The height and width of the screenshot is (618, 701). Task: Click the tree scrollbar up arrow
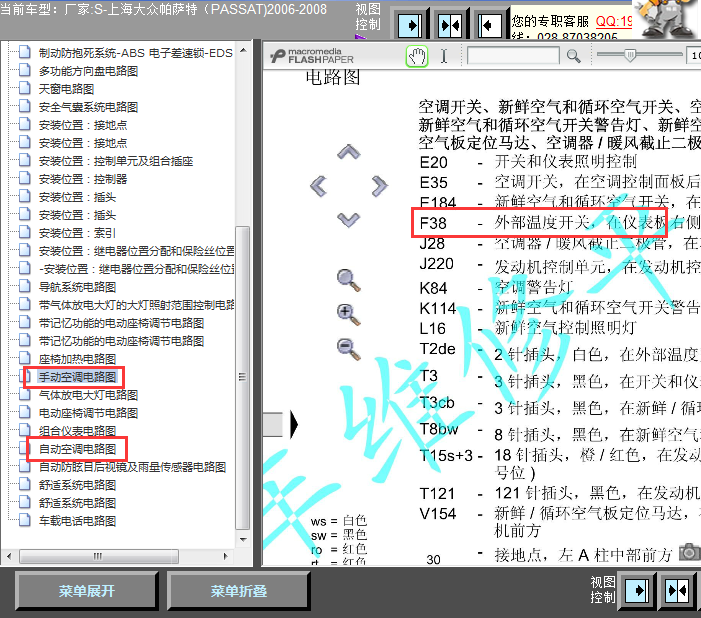(243, 50)
